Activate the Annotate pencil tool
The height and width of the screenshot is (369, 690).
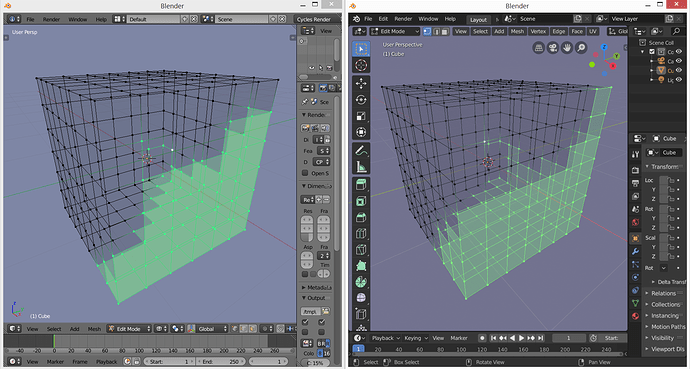[x=361, y=151]
